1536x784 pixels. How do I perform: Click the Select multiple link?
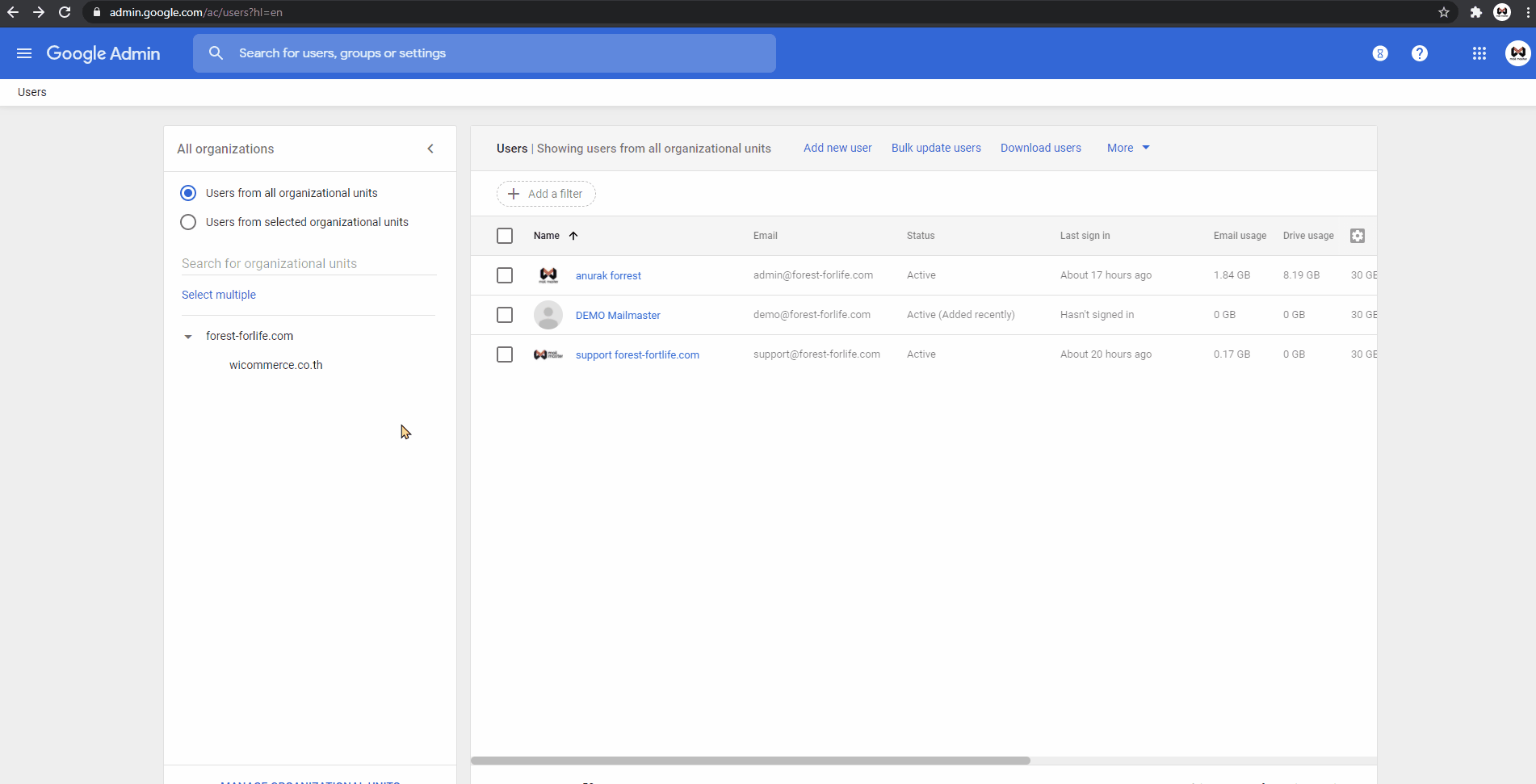(x=219, y=295)
